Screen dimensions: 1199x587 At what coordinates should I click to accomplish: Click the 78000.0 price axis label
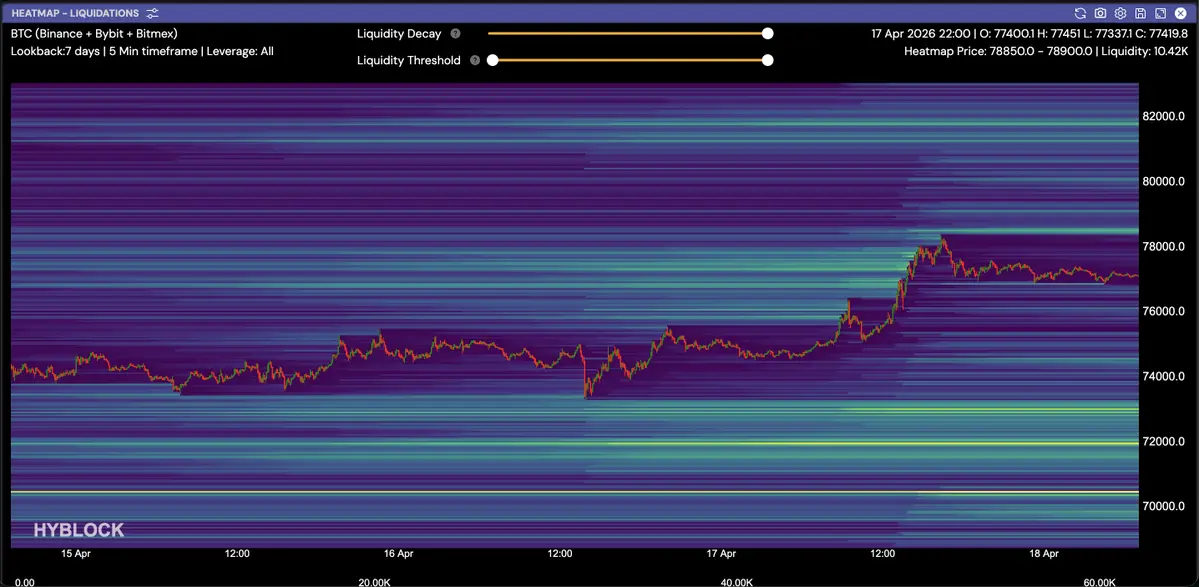click(1164, 246)
